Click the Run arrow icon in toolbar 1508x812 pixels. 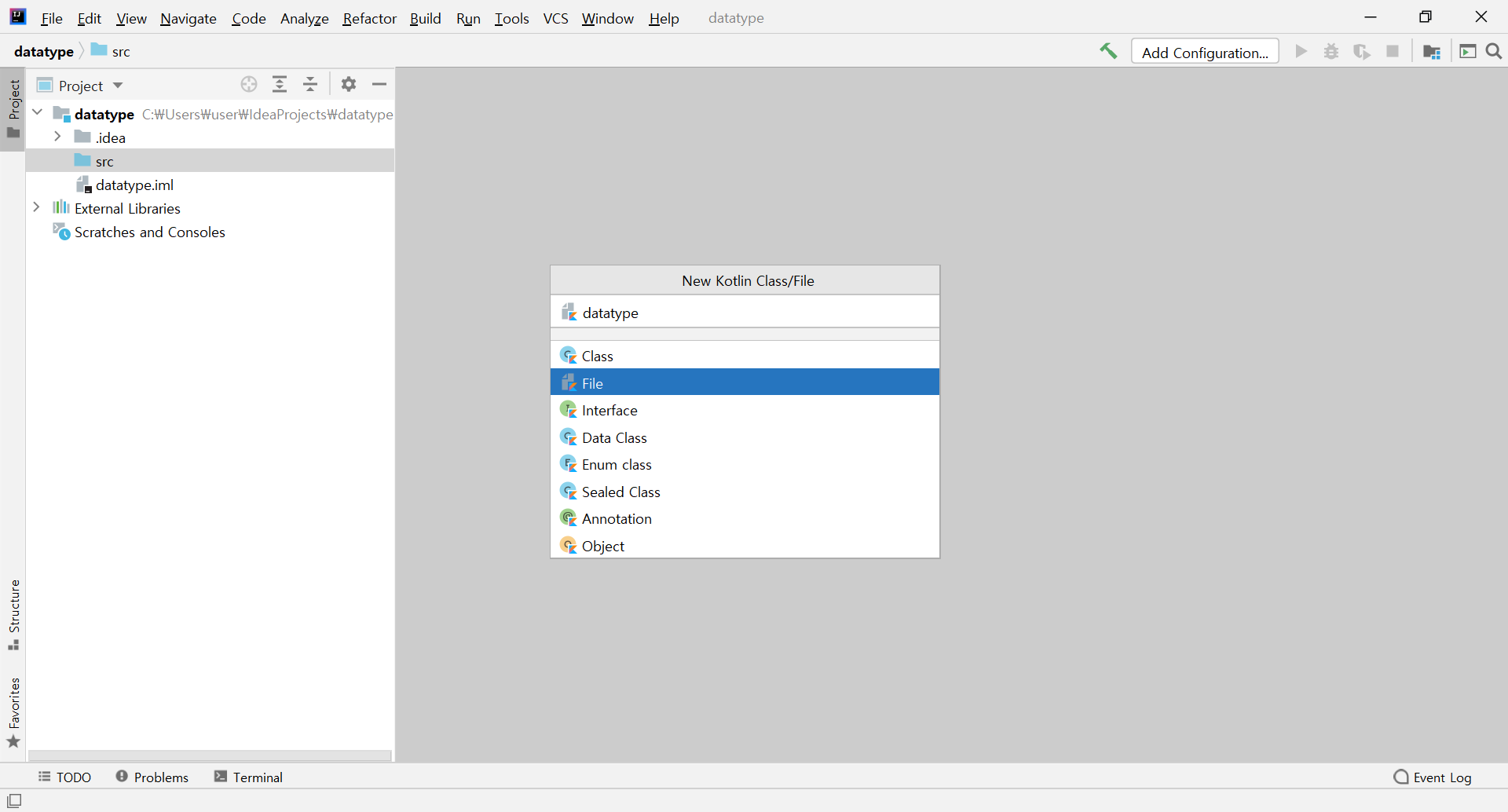(1301, 52)
